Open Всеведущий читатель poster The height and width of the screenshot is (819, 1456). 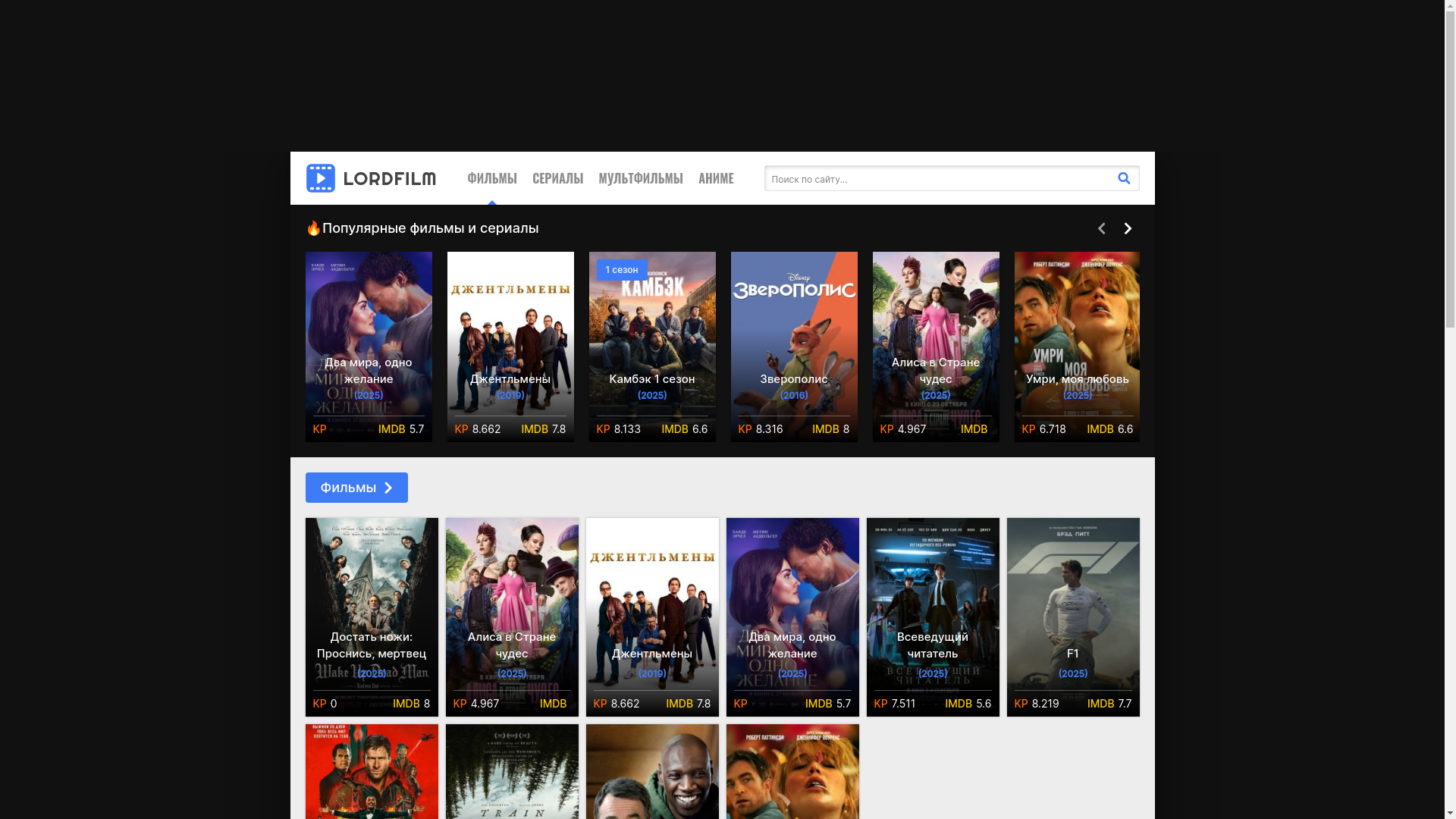point(933,617)
